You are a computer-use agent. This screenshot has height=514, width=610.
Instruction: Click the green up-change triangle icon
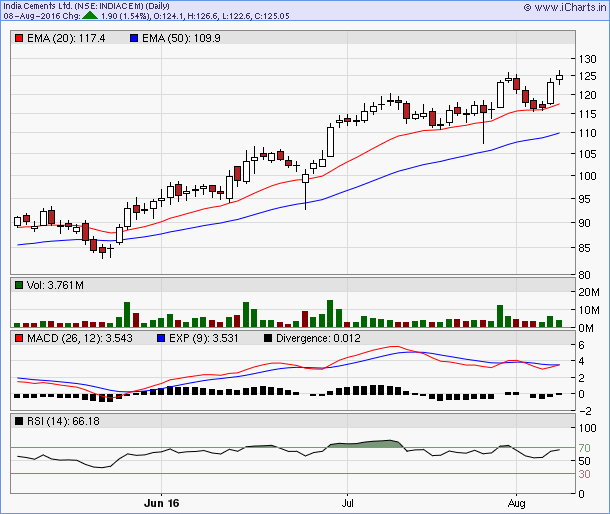(90, 16)
